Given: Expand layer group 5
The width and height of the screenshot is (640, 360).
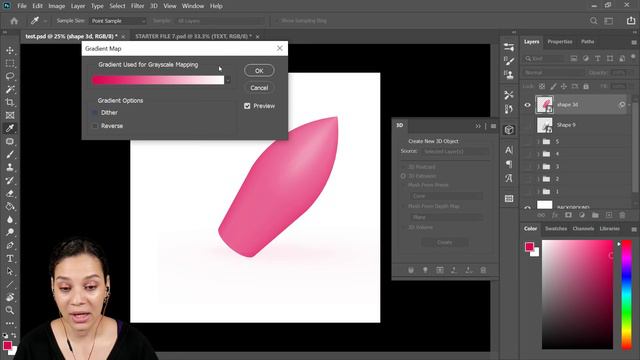Looking at the screenshot, I should (538, 142).
